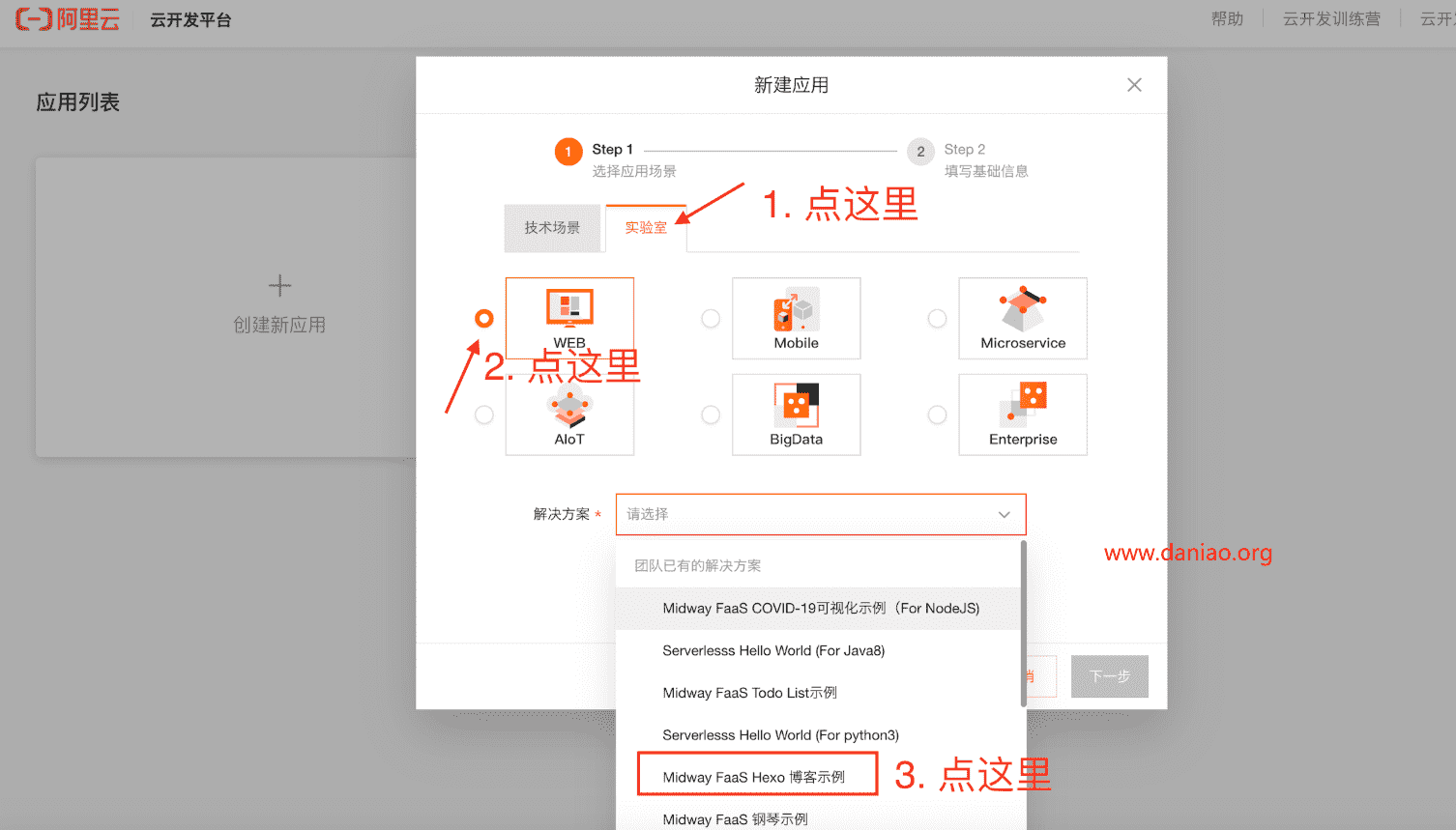The width and height of the screenshot is (1456, 830).
Task: Select the BigData scenario card
Action: 796,415
